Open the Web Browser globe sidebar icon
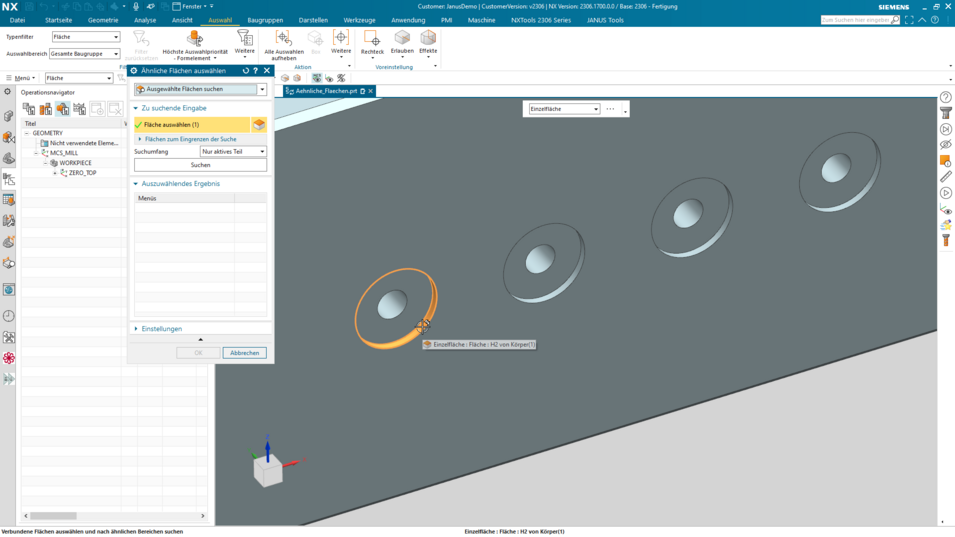Screen dimensions: 955x537 click(x=9, y=290)
